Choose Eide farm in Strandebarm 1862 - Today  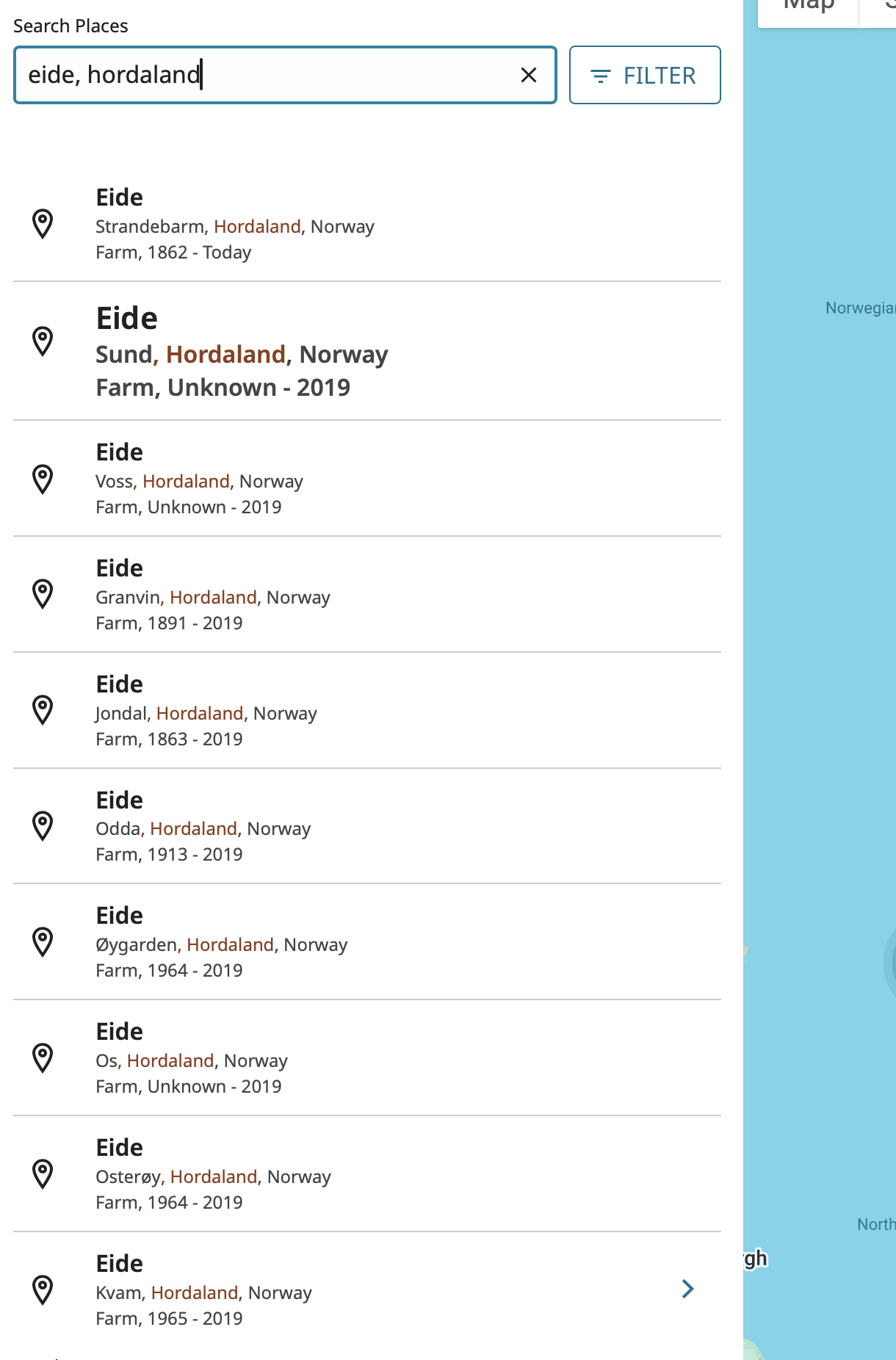(367, 223)
